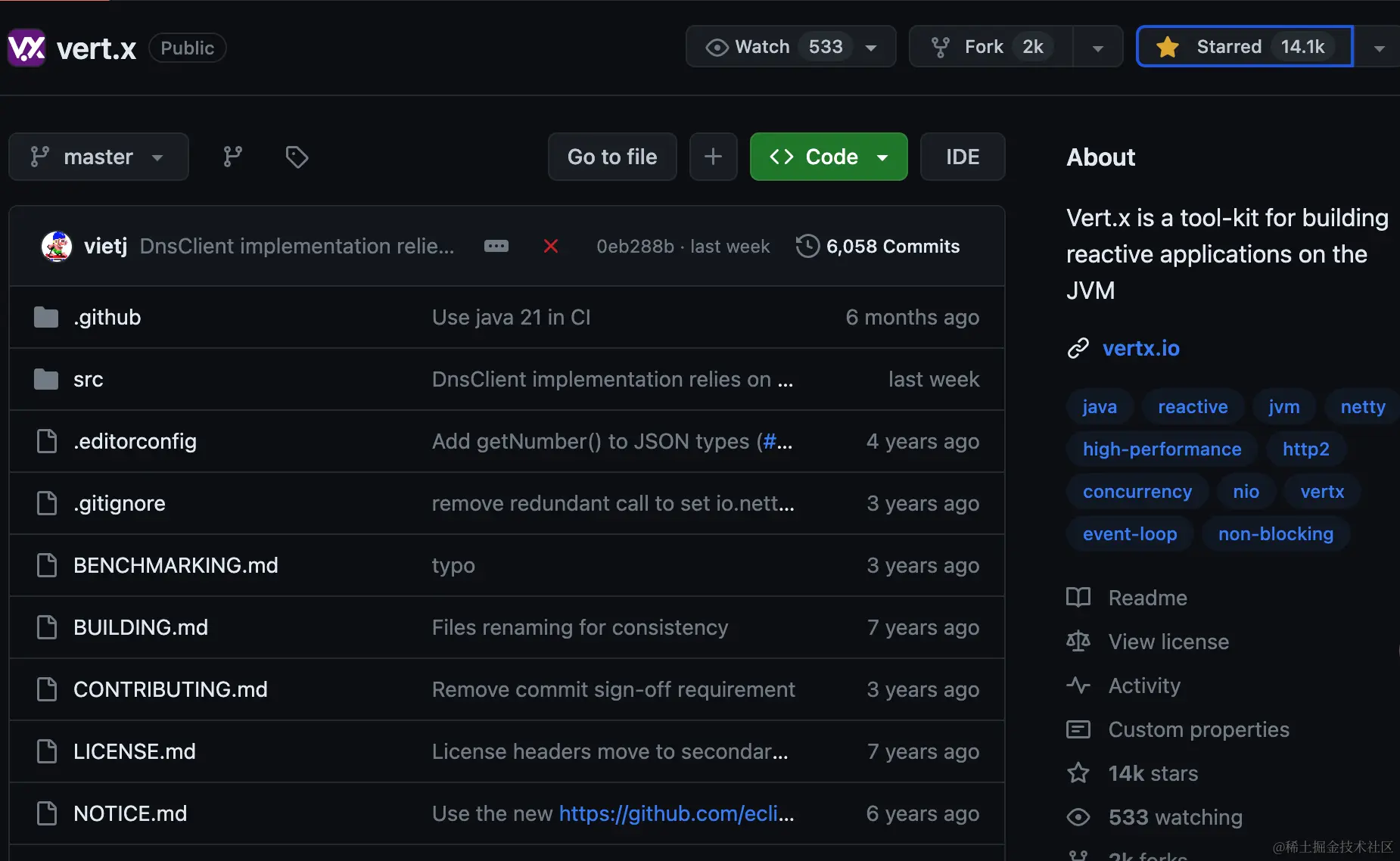This screenshot has height=861, width=1400.
Task: Open the BENCHMARKING.md file name
Action: point(176,565)
